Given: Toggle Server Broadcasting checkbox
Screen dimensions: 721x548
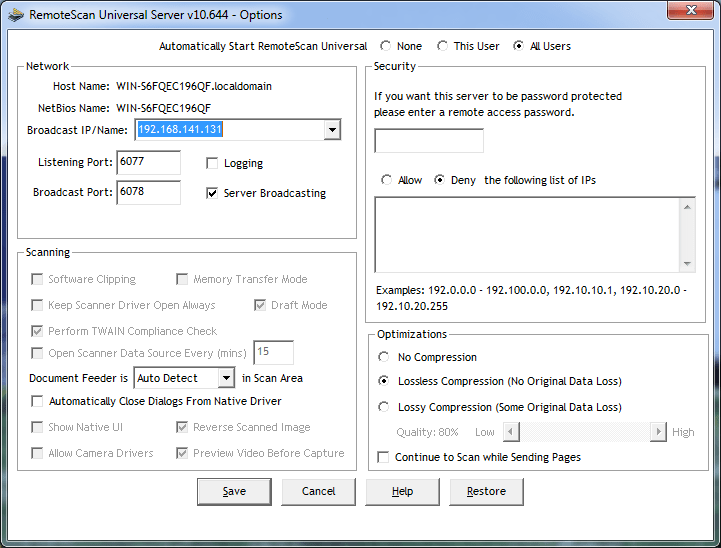Looking at the screenshot, I should 212,193.
